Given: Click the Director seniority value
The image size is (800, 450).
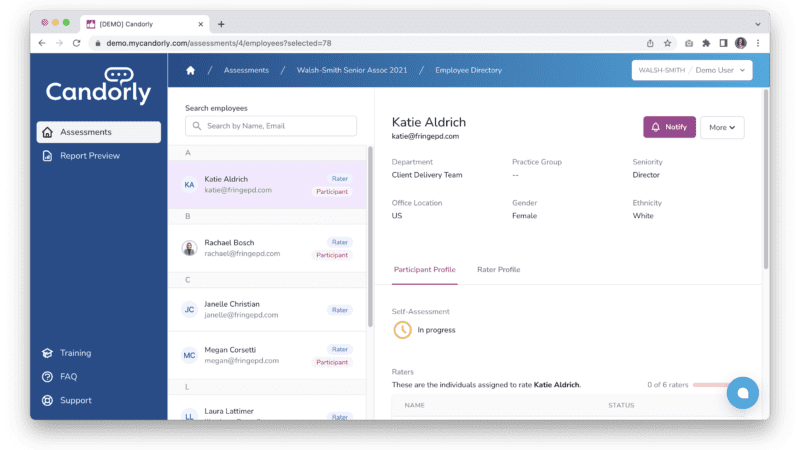Looking at the screenshot, I should pos(646,175).
